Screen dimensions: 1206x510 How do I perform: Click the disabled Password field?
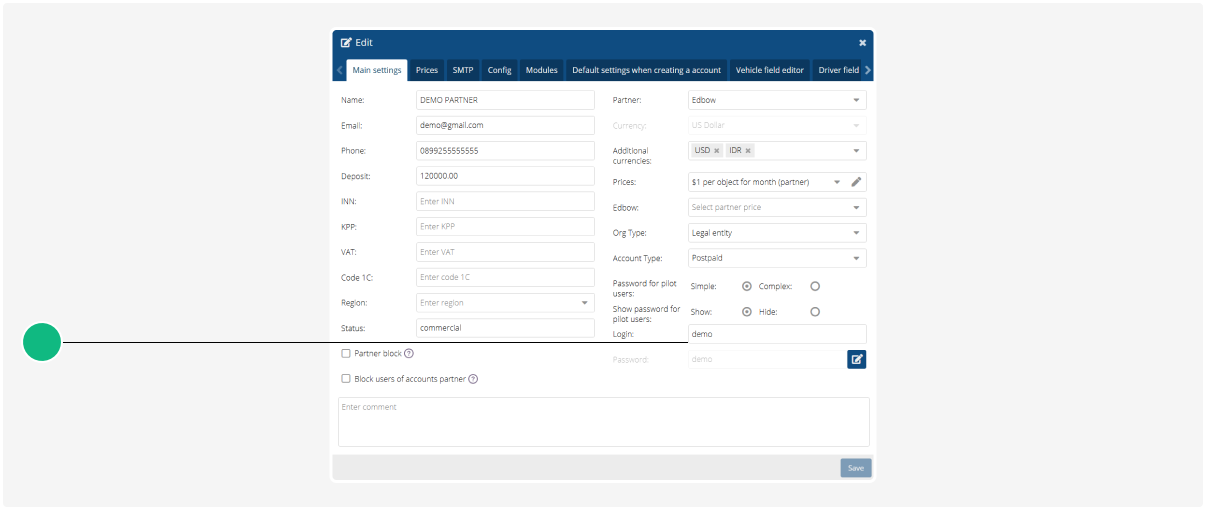766,359
